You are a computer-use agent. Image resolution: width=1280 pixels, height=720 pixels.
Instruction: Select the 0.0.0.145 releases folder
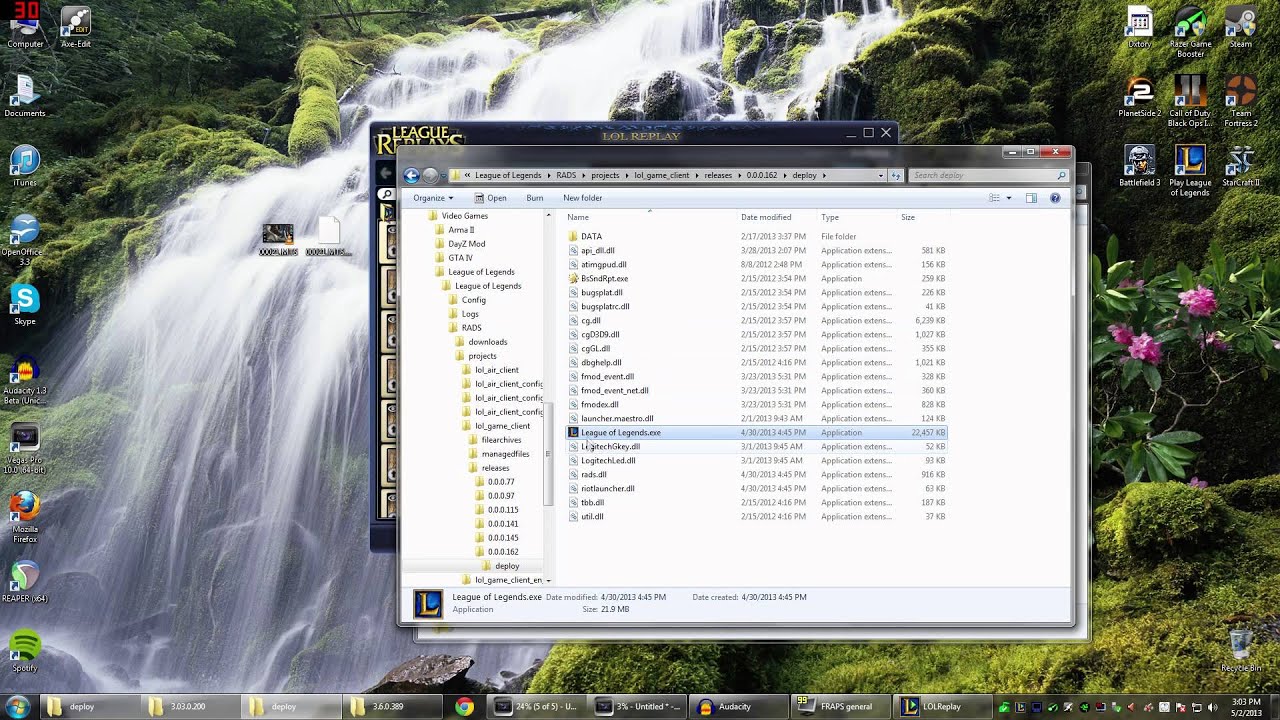coord(503,538)
